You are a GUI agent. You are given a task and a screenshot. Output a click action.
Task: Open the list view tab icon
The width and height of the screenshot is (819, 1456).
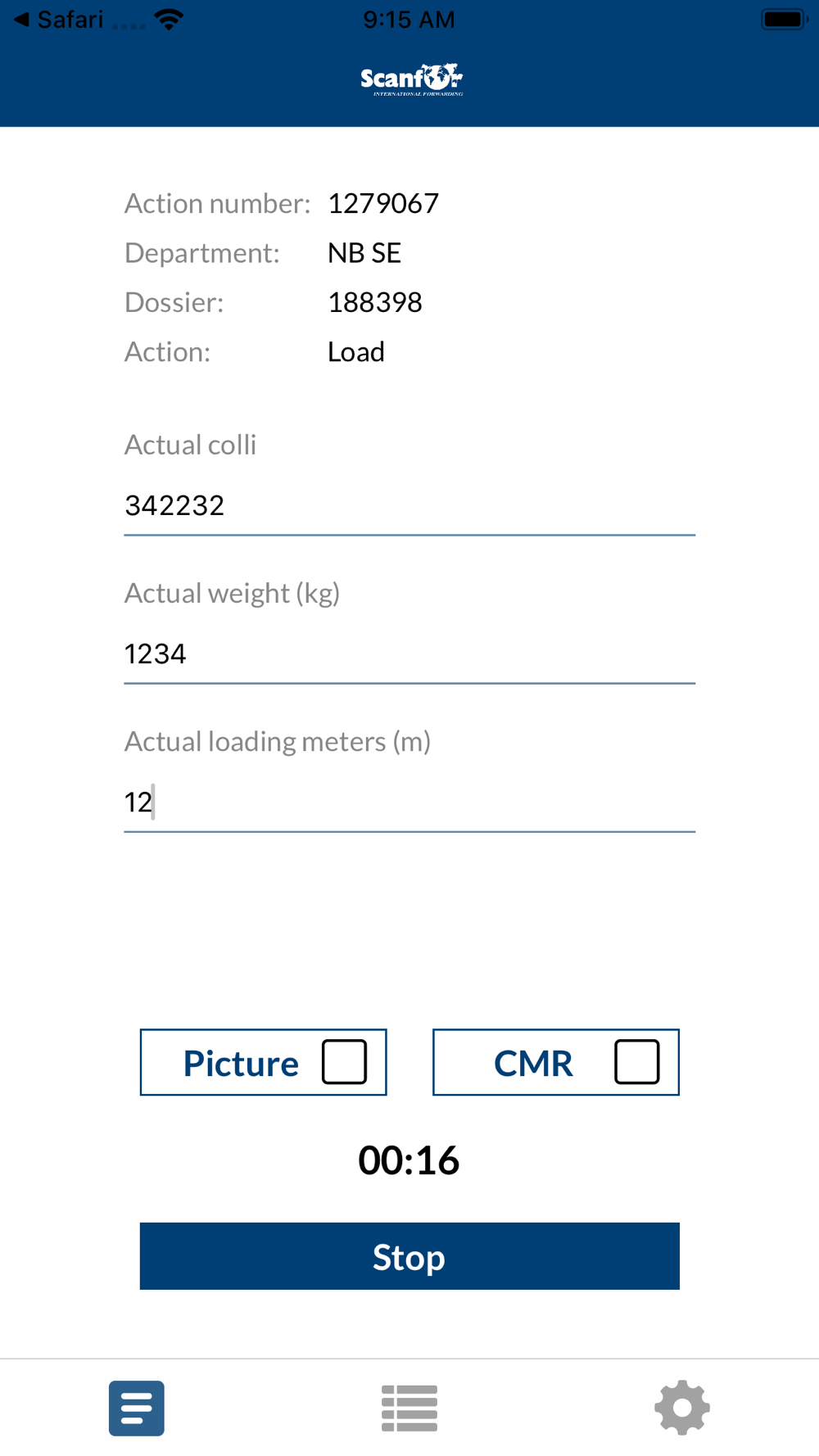[409, 1408]
